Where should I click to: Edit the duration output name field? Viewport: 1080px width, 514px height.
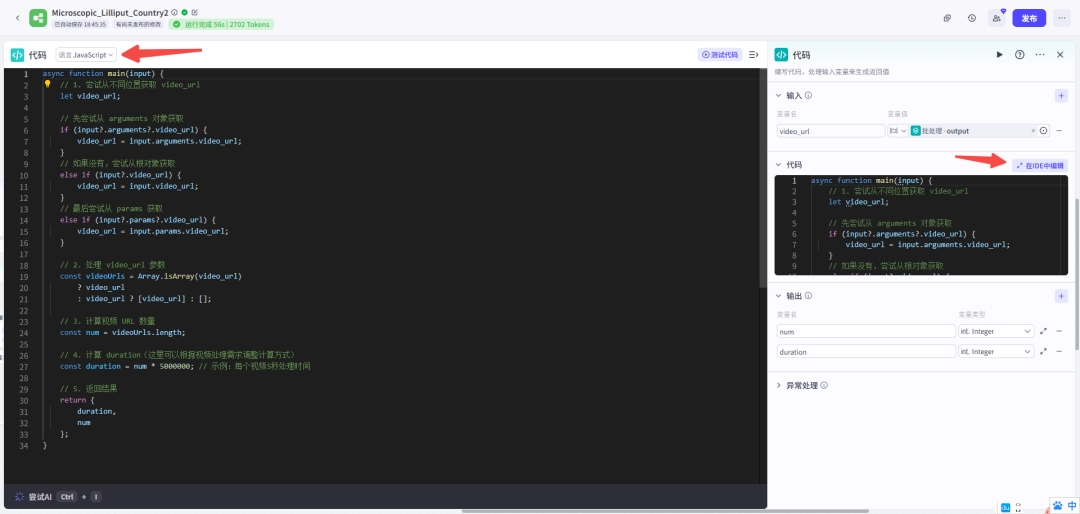(x=866, y=351)
